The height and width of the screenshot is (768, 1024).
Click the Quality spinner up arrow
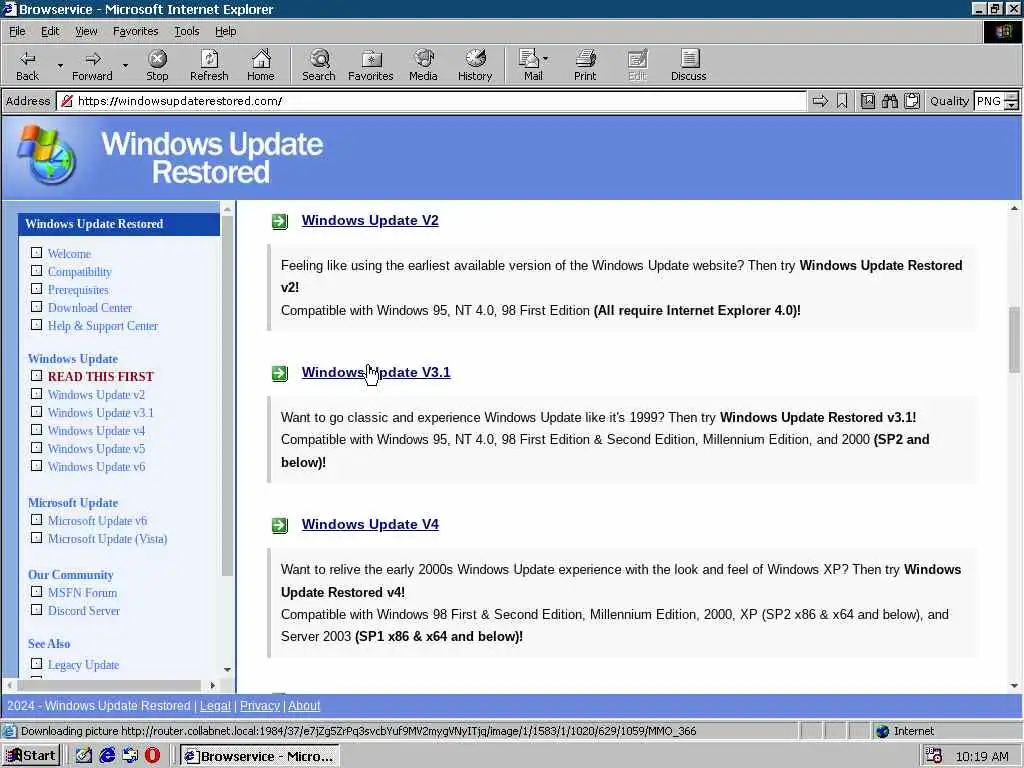pyautogui.click(x=1012, y=97)
